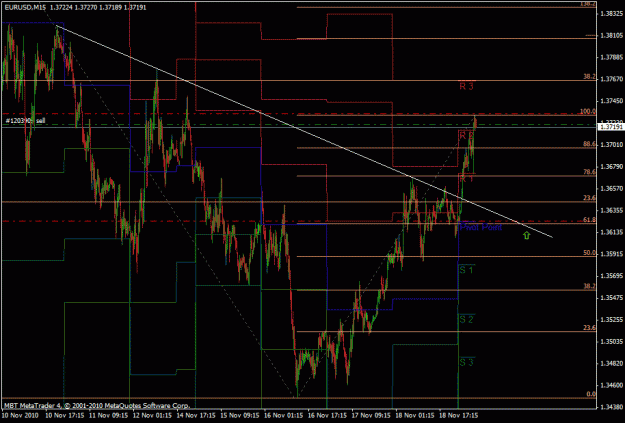
Task: Click time axis label '16 Nov 17:15'
Action: [x=326, y=415]
